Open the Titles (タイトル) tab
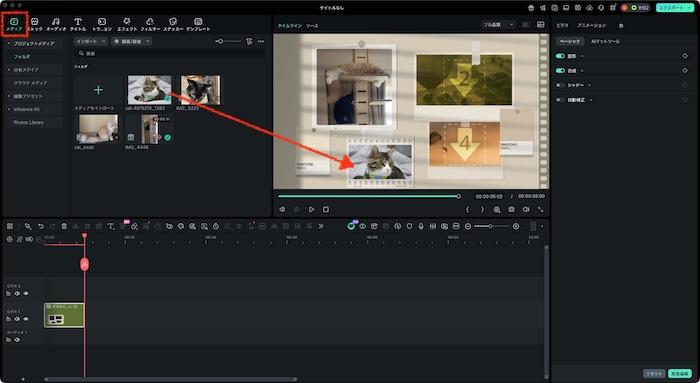700x383 pixels. (x=78, y=25)
